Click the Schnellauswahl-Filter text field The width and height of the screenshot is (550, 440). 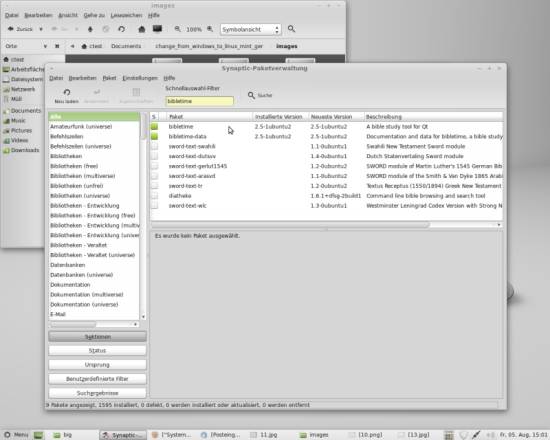199,101
